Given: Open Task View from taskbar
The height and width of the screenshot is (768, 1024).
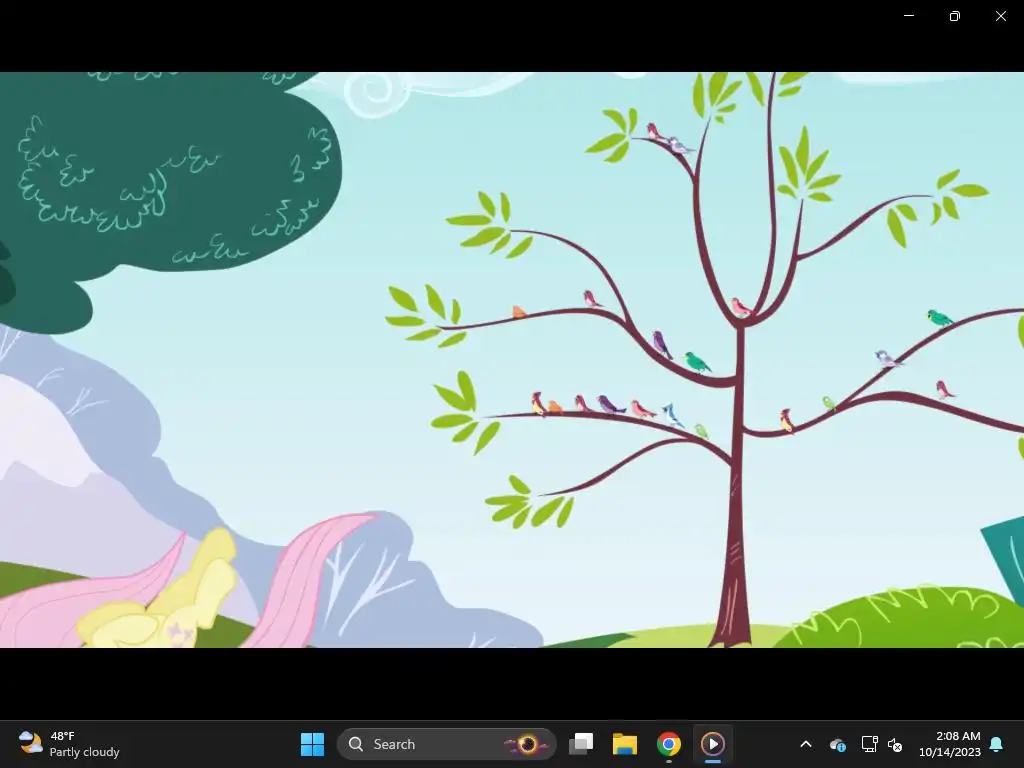Looking at the screenshot, I should click(581, 744).
